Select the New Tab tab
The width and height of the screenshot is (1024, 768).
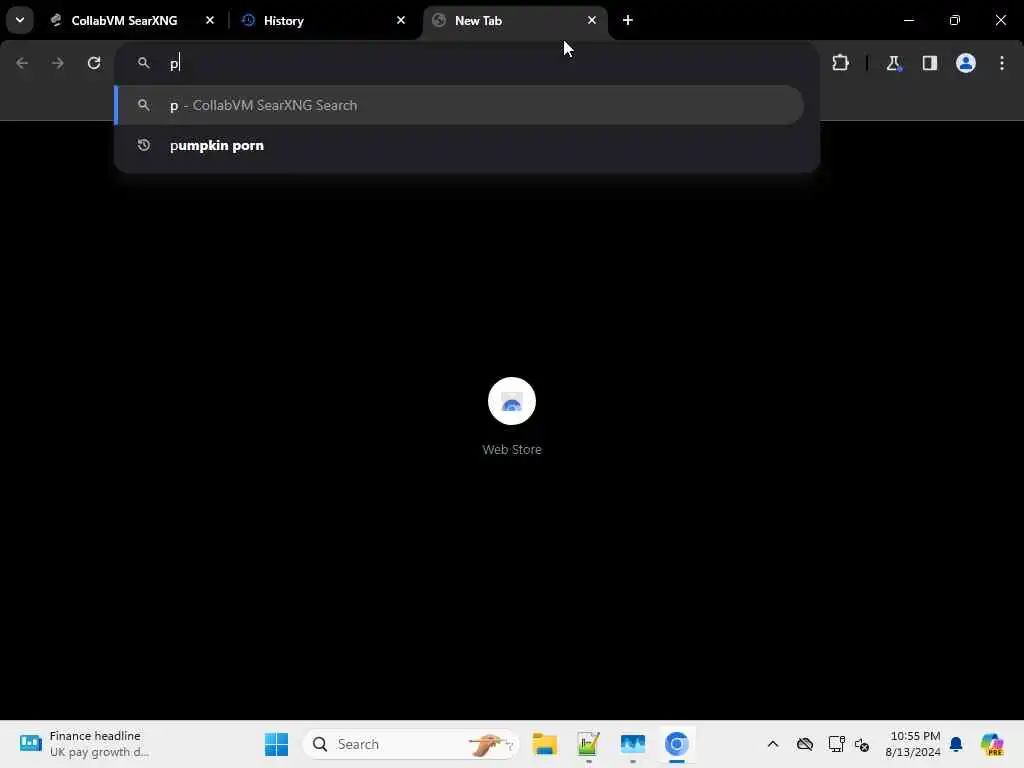pyautogui.click(x=515, y=20)
